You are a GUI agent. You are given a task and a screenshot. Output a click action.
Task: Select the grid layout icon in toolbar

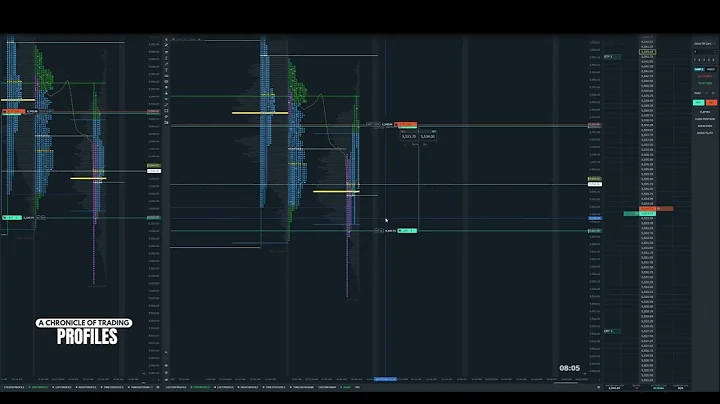[x=166, y=111]
